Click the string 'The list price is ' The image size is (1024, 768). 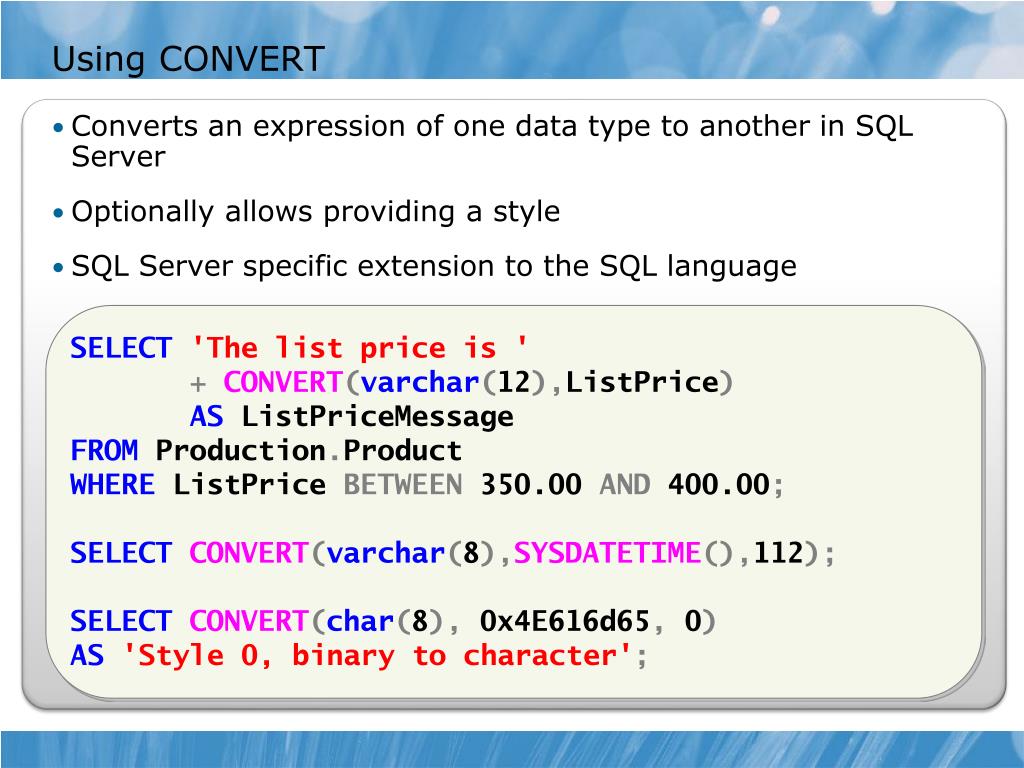click(x=359, y=347)
